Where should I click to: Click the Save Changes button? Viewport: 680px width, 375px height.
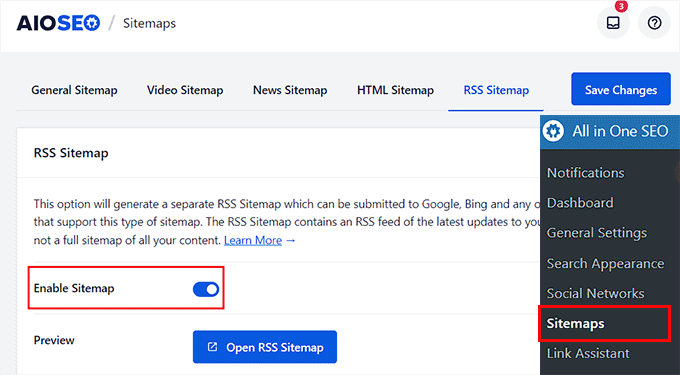[621, 89]
